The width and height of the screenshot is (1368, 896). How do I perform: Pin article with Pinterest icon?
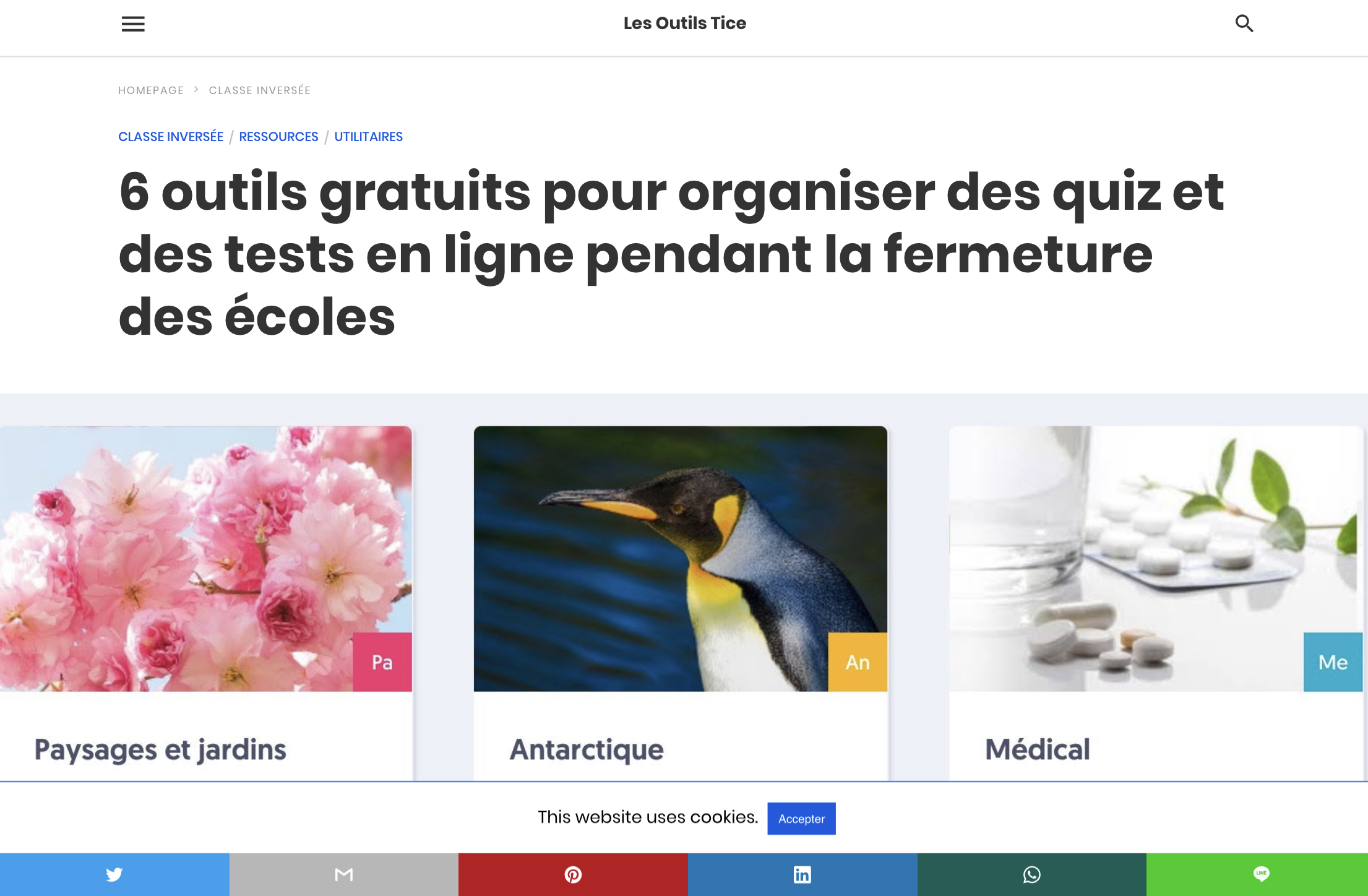pos(573,874)
